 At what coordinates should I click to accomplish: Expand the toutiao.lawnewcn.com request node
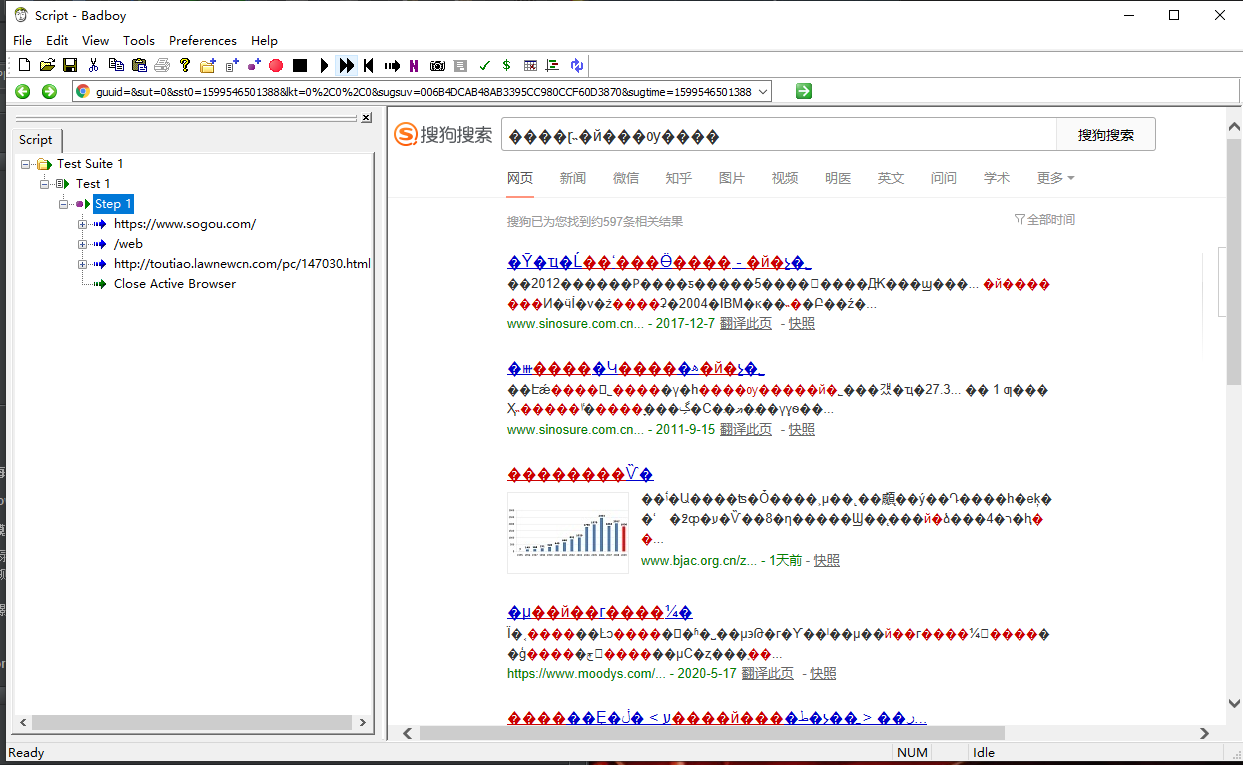point(83,264)
